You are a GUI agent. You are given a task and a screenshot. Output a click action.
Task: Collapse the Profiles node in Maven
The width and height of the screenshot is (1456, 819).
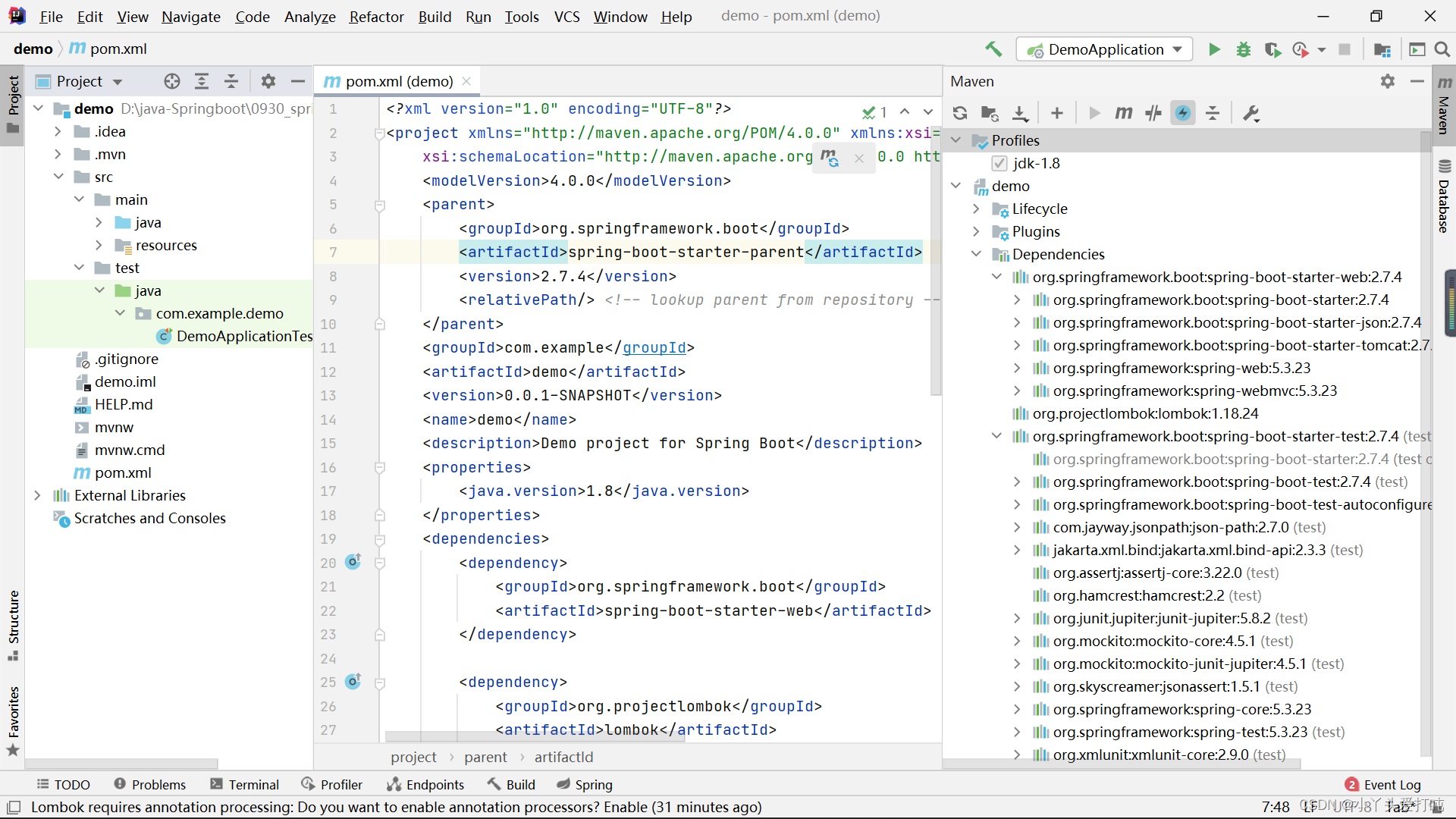[956, 140]
